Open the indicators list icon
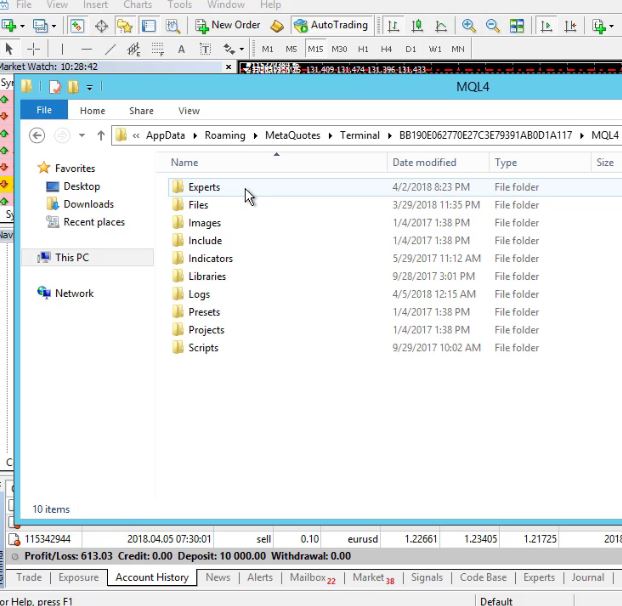The image size is (622, 606). (599, 26)
